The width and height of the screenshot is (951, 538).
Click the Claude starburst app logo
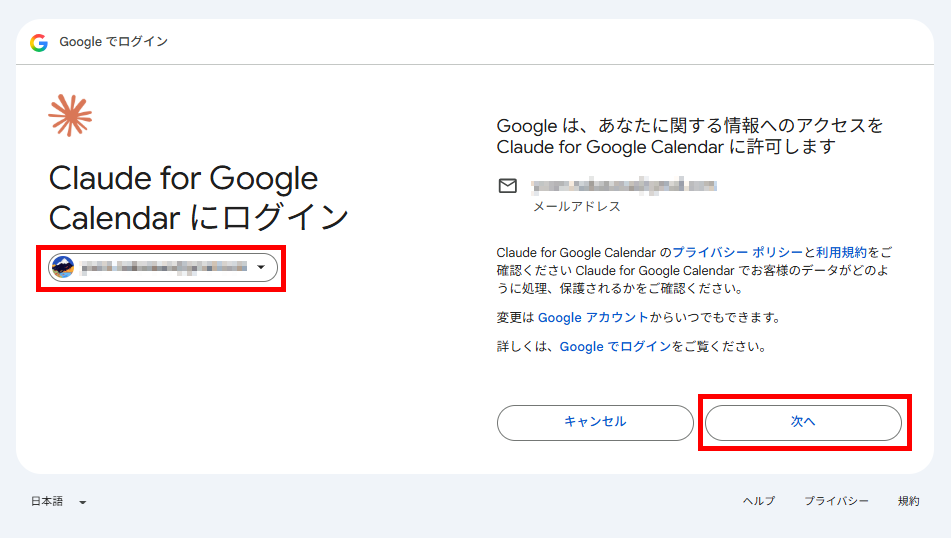70,115
